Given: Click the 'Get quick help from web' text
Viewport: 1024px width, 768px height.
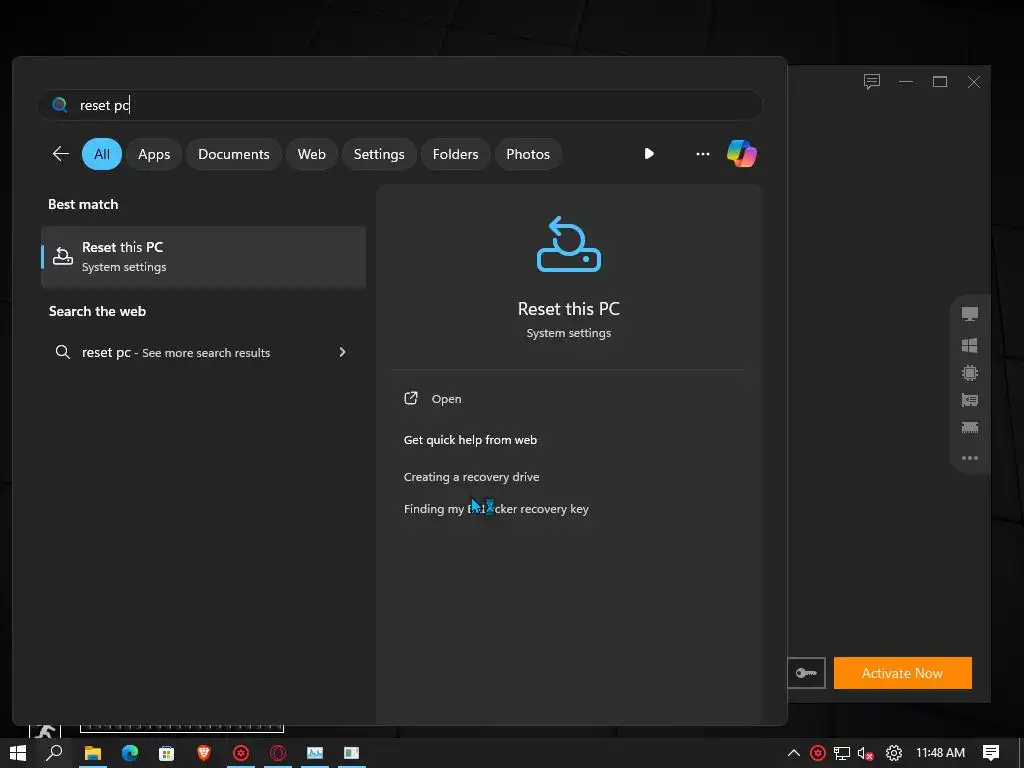Looking at the screenshot, I should (x=470, y=440).
